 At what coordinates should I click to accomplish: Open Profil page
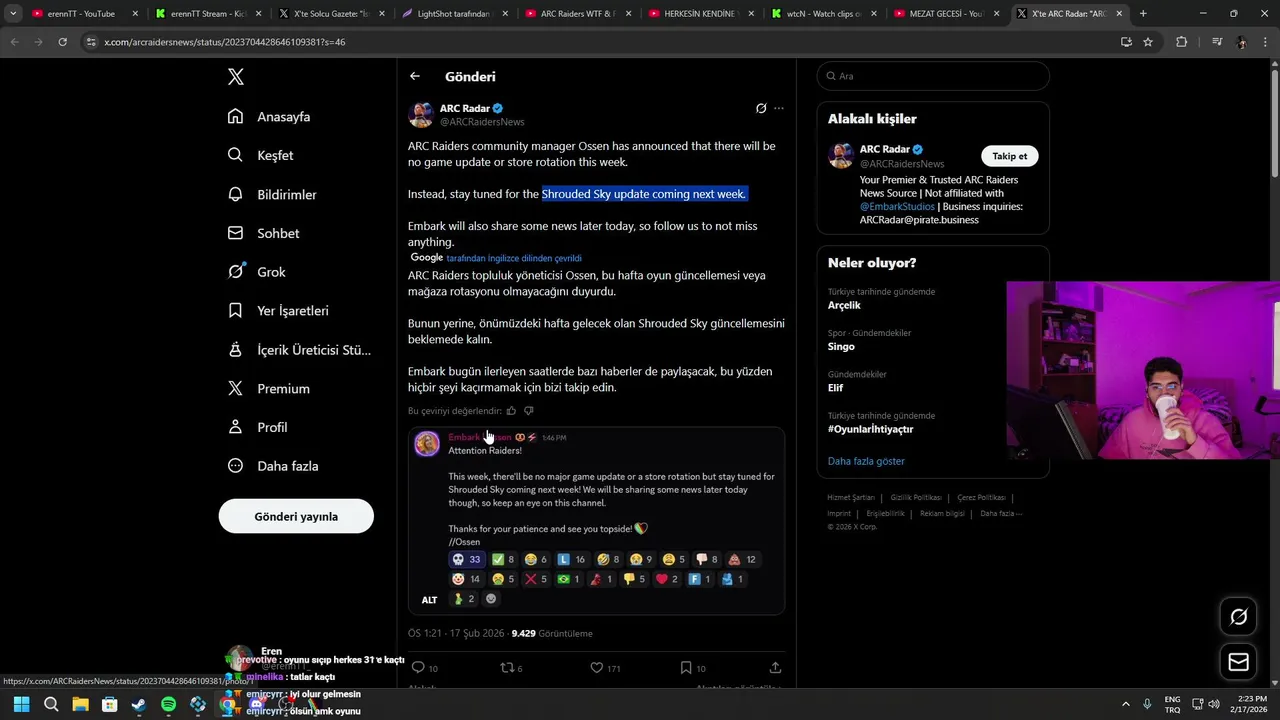(x=257, y=427)
